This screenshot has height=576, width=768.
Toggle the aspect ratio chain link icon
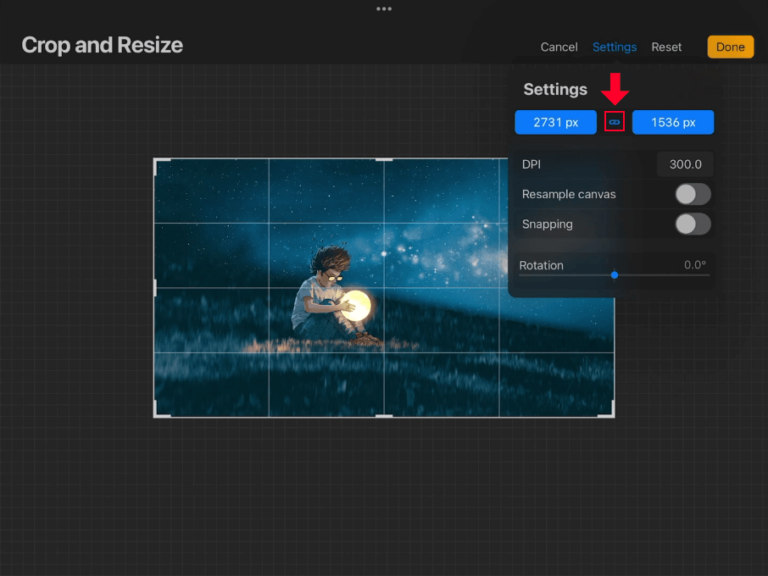click(x=615, y=122)
